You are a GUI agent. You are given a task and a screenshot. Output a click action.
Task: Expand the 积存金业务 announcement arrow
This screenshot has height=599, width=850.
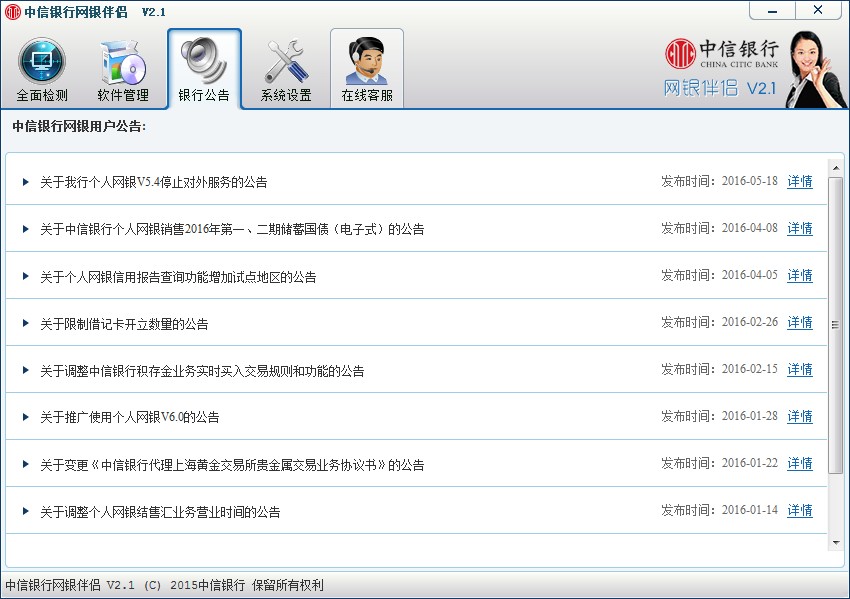pos(25,371)
